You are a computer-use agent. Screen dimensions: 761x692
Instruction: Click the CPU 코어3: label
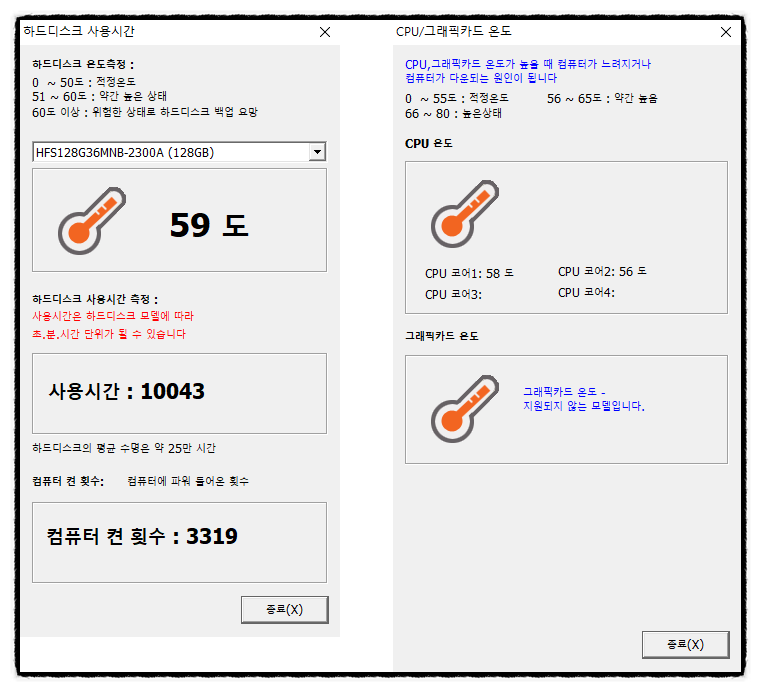point(453,295)
